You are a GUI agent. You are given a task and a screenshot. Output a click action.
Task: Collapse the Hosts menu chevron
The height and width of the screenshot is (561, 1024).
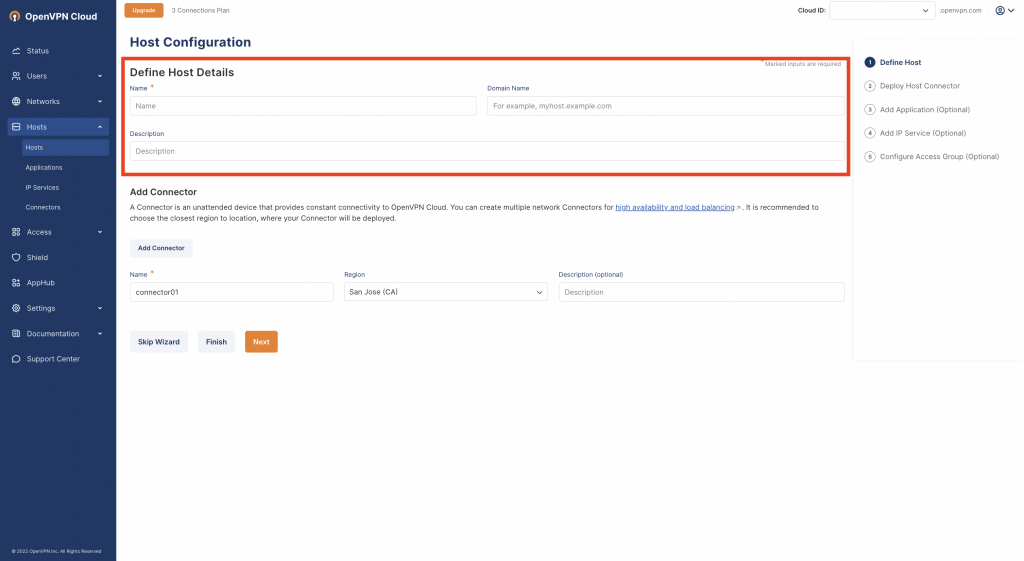coord(100,127)
